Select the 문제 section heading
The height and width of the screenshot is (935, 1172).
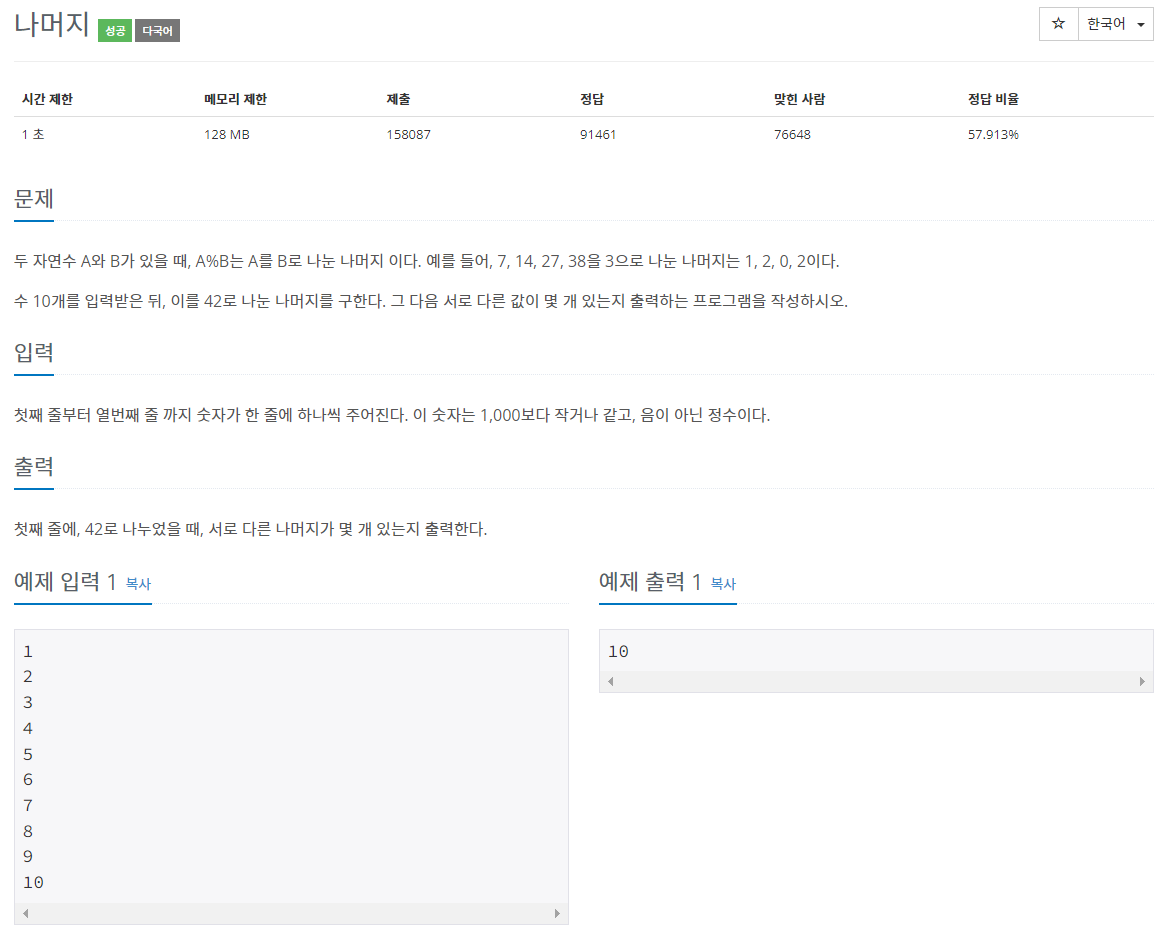coord(33,198)
